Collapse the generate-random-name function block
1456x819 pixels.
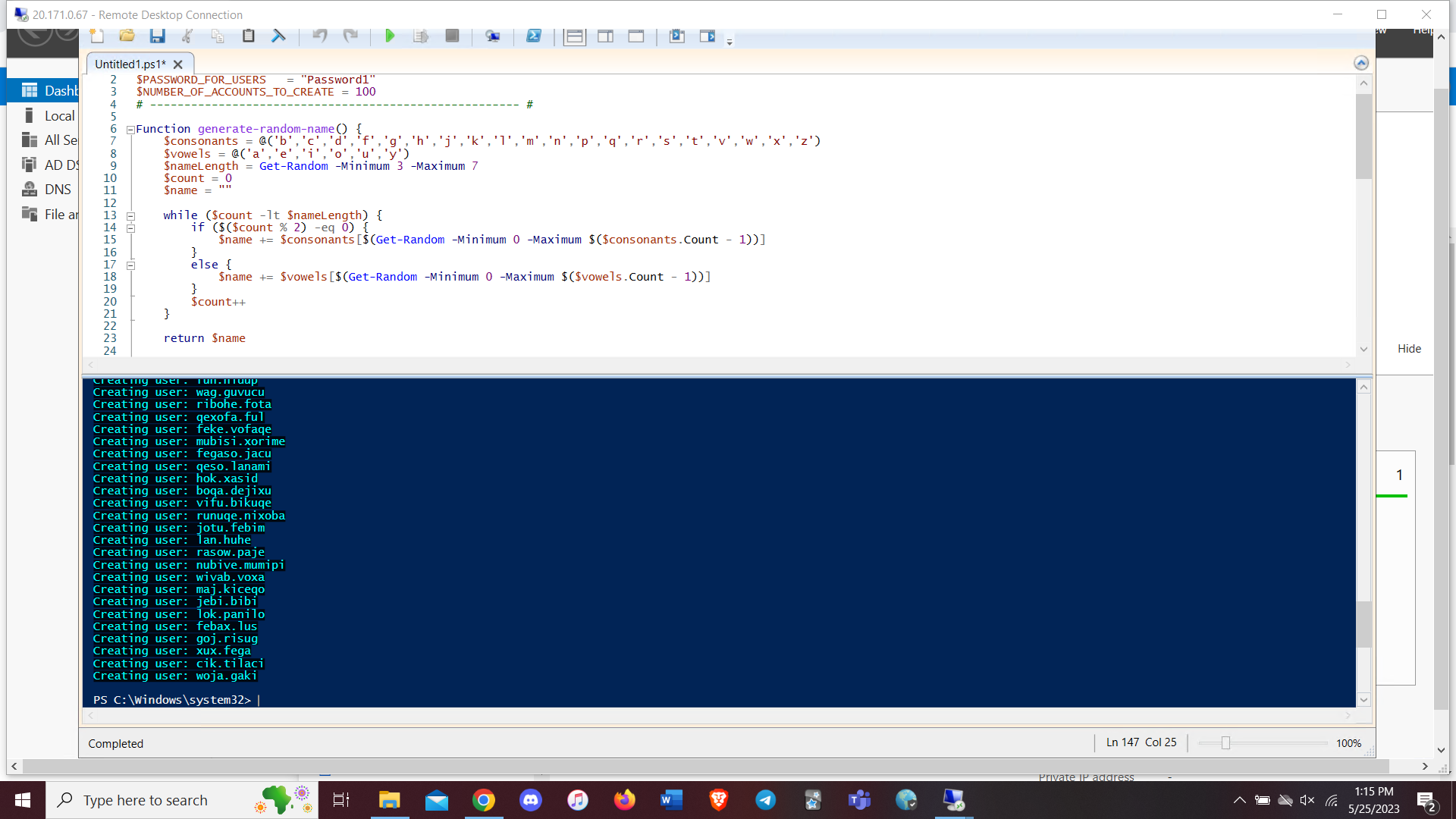click(x=130, y=130)
